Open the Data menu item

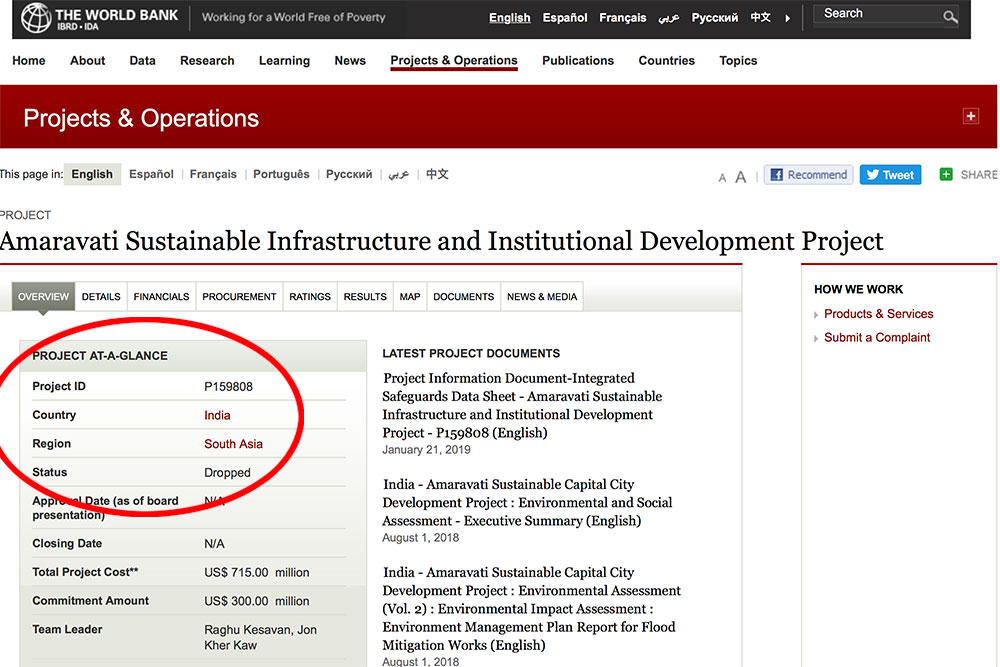(x=142, y=61)
